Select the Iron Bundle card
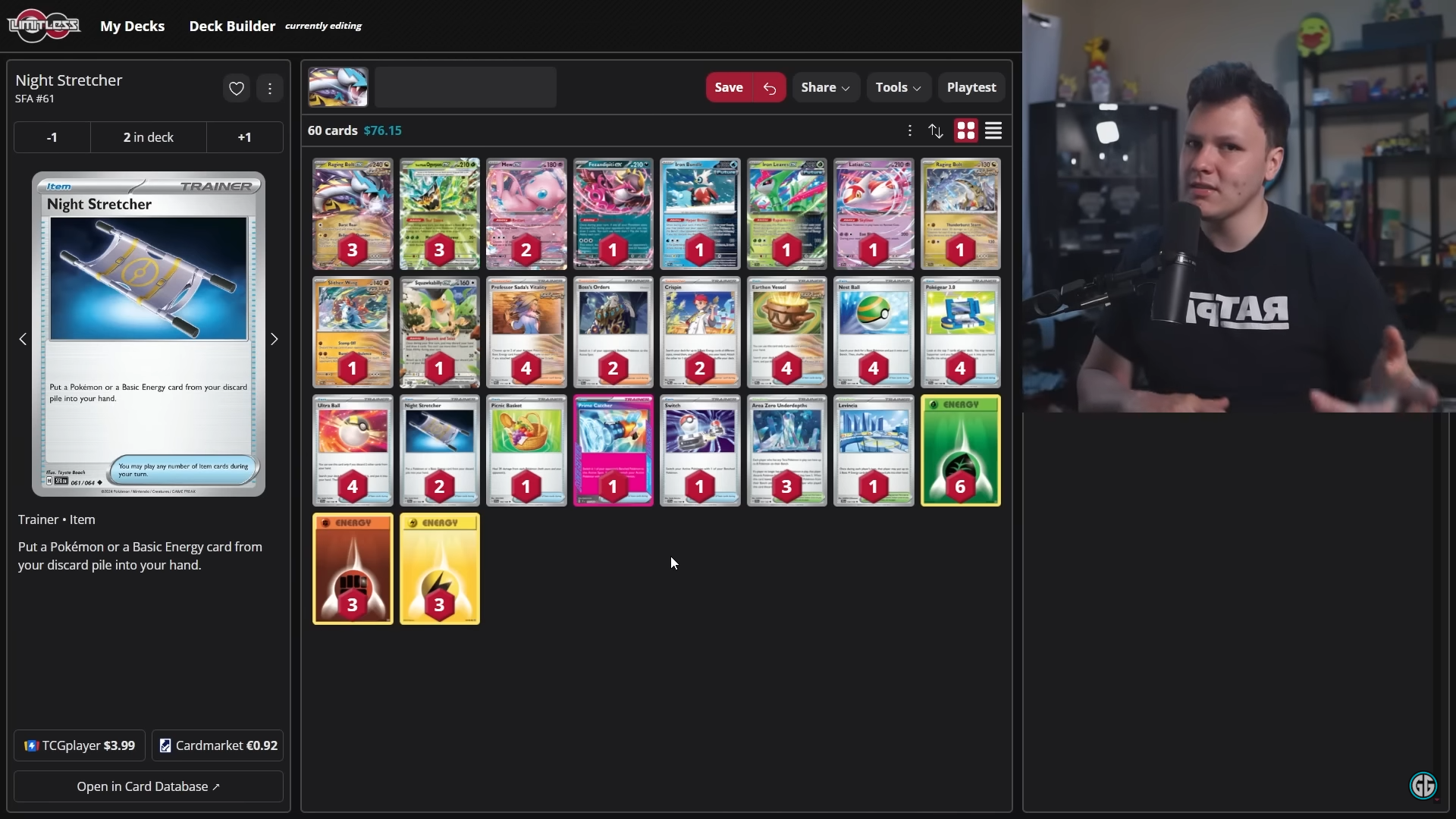Screen dimensions: 1456x819 [x=700, y=214]
